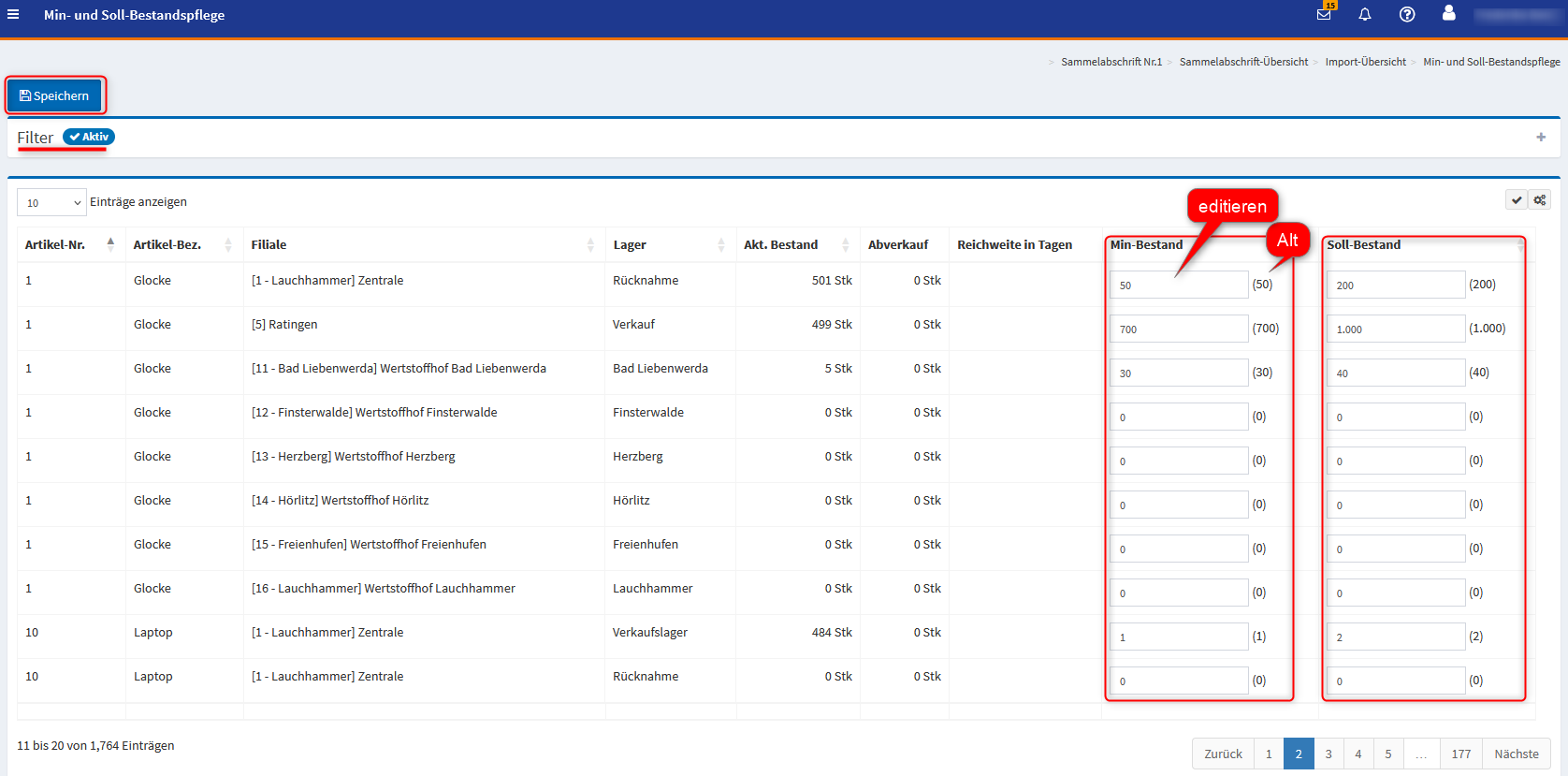Open the notifications bell

[x=1365, y=14]
